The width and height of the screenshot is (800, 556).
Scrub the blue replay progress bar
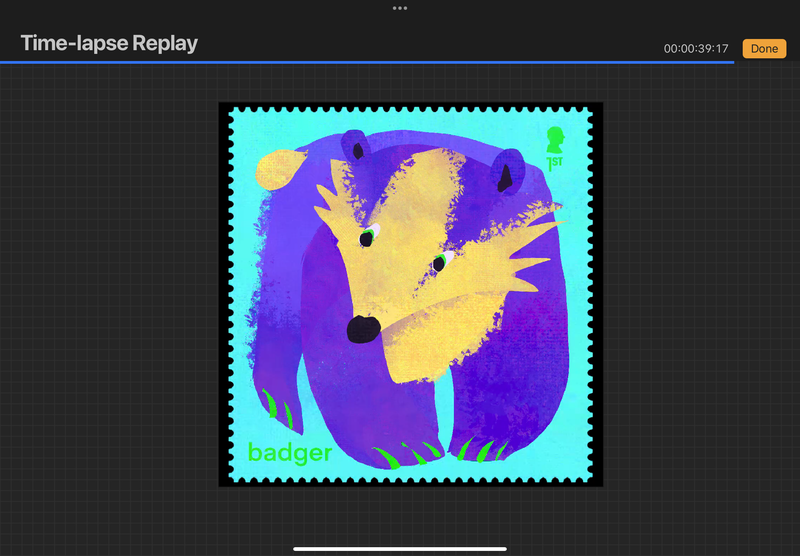click(x=366, y=62)
